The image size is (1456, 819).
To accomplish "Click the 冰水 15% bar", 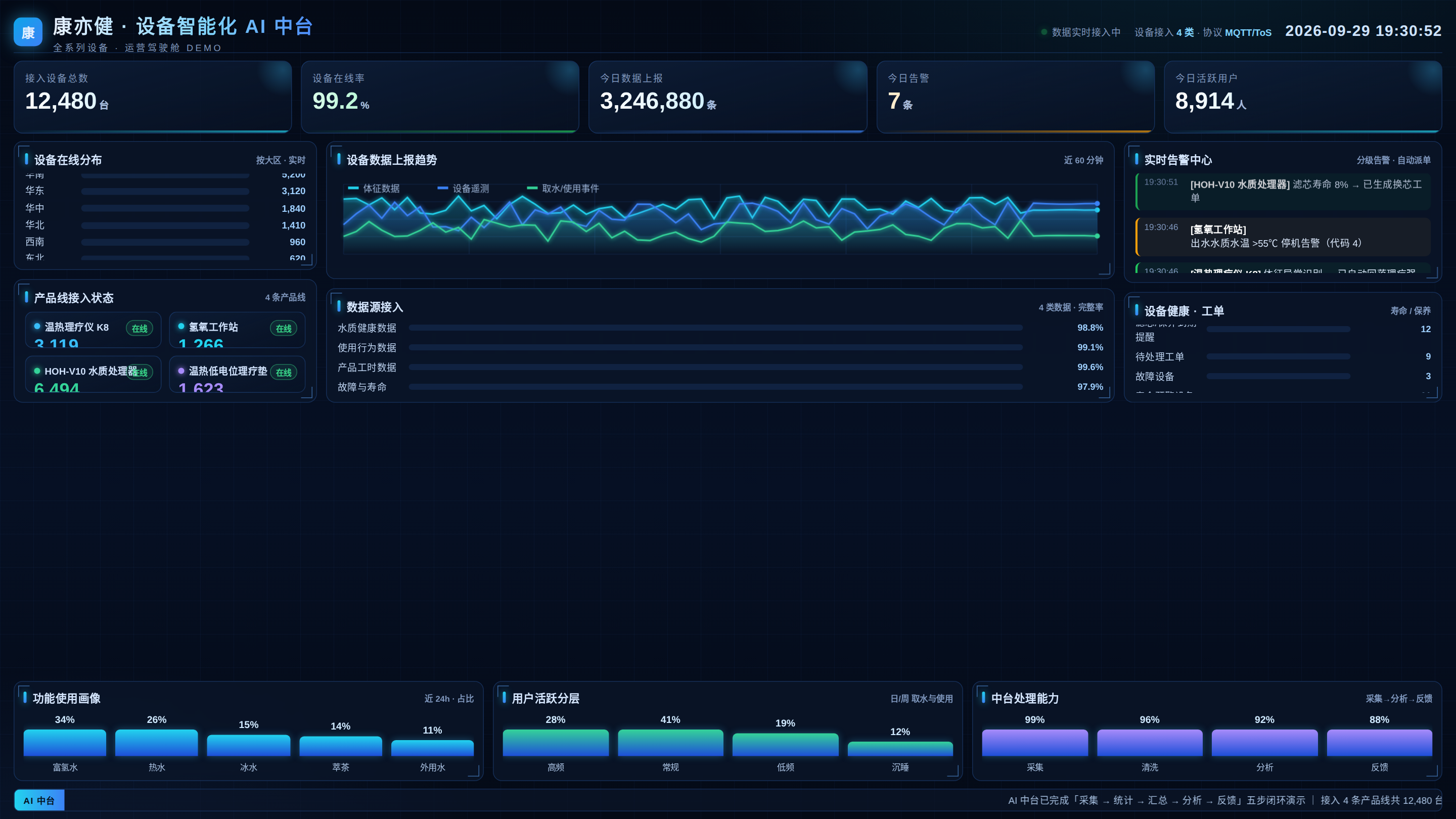I will click(249, 745).
